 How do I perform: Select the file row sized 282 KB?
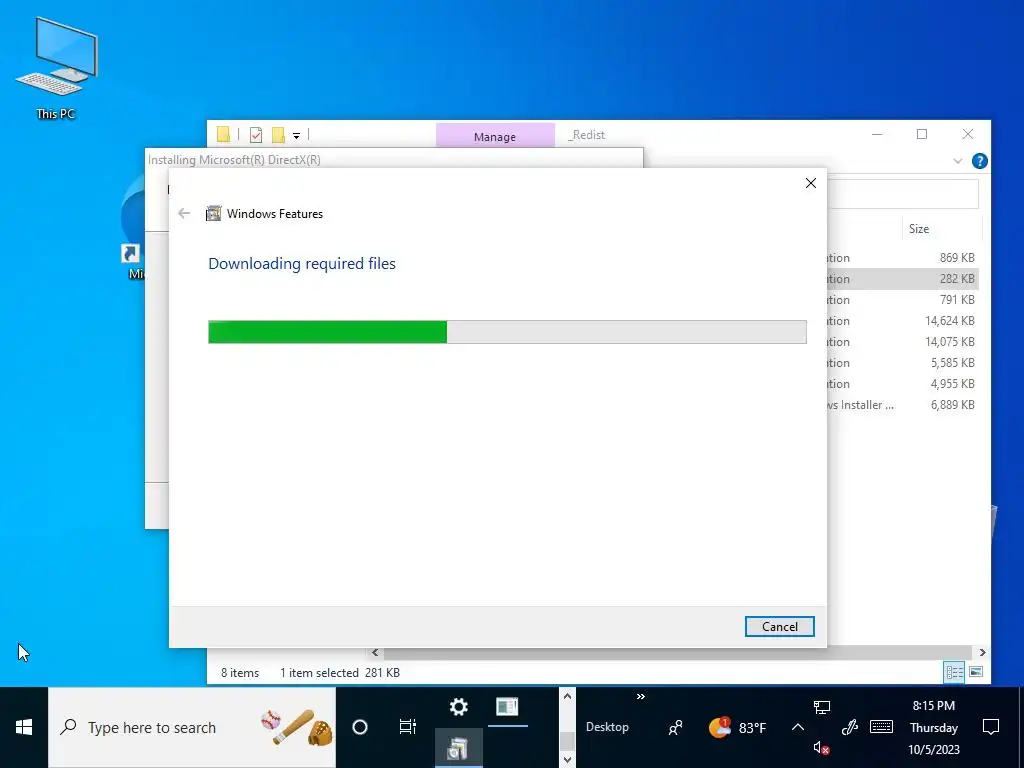point(903,279)
